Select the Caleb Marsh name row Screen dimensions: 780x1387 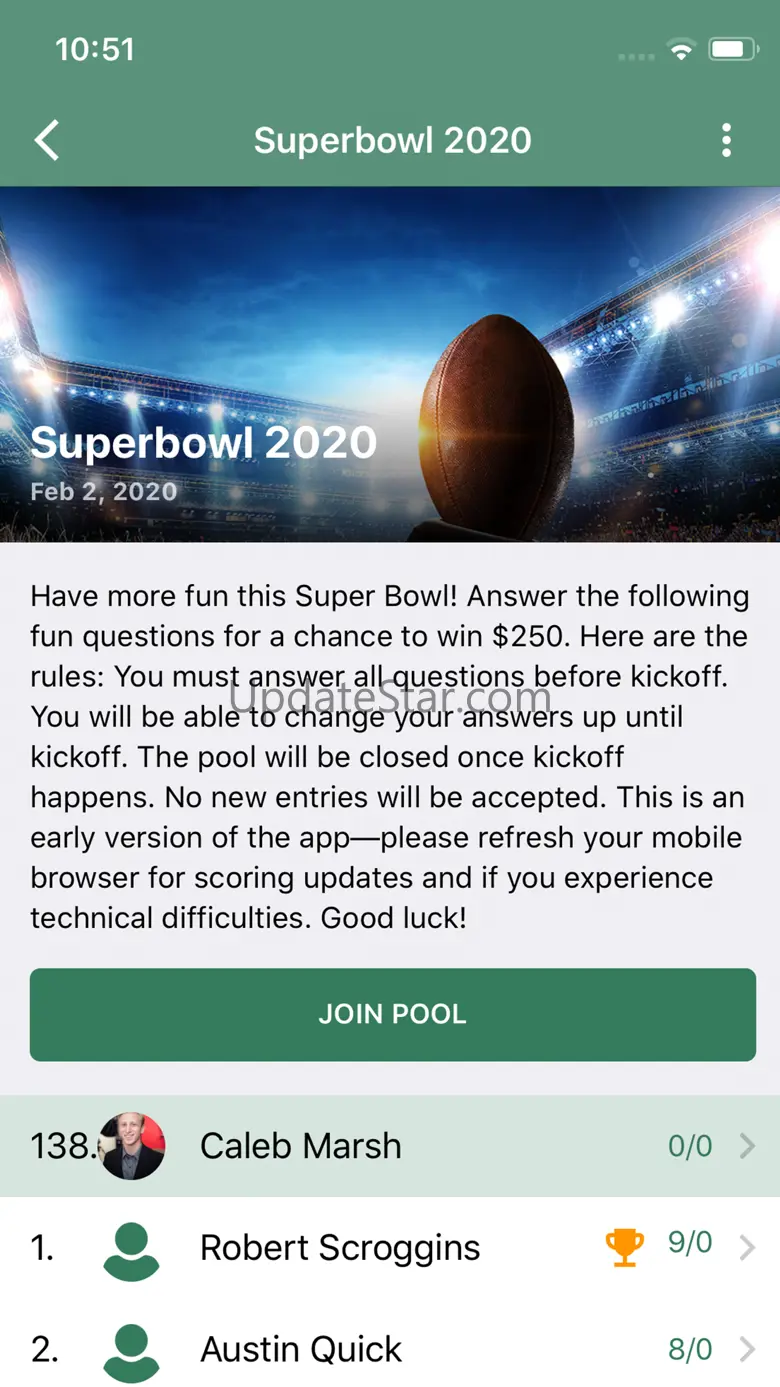[x=300, y=1146]
